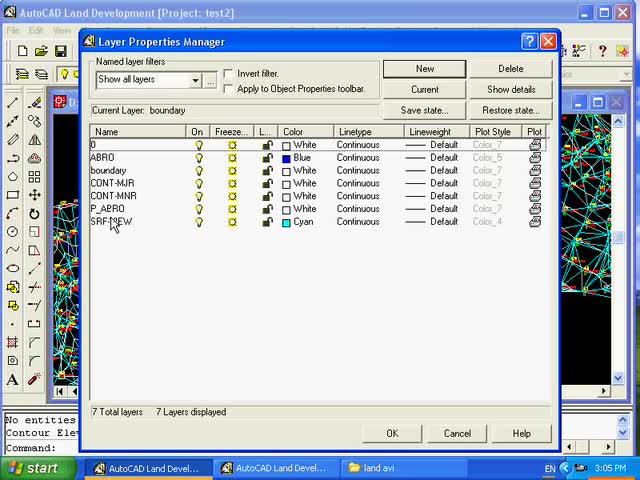Select the Rotate modify tool
The image size is (640, 480).
pos(35,213)
